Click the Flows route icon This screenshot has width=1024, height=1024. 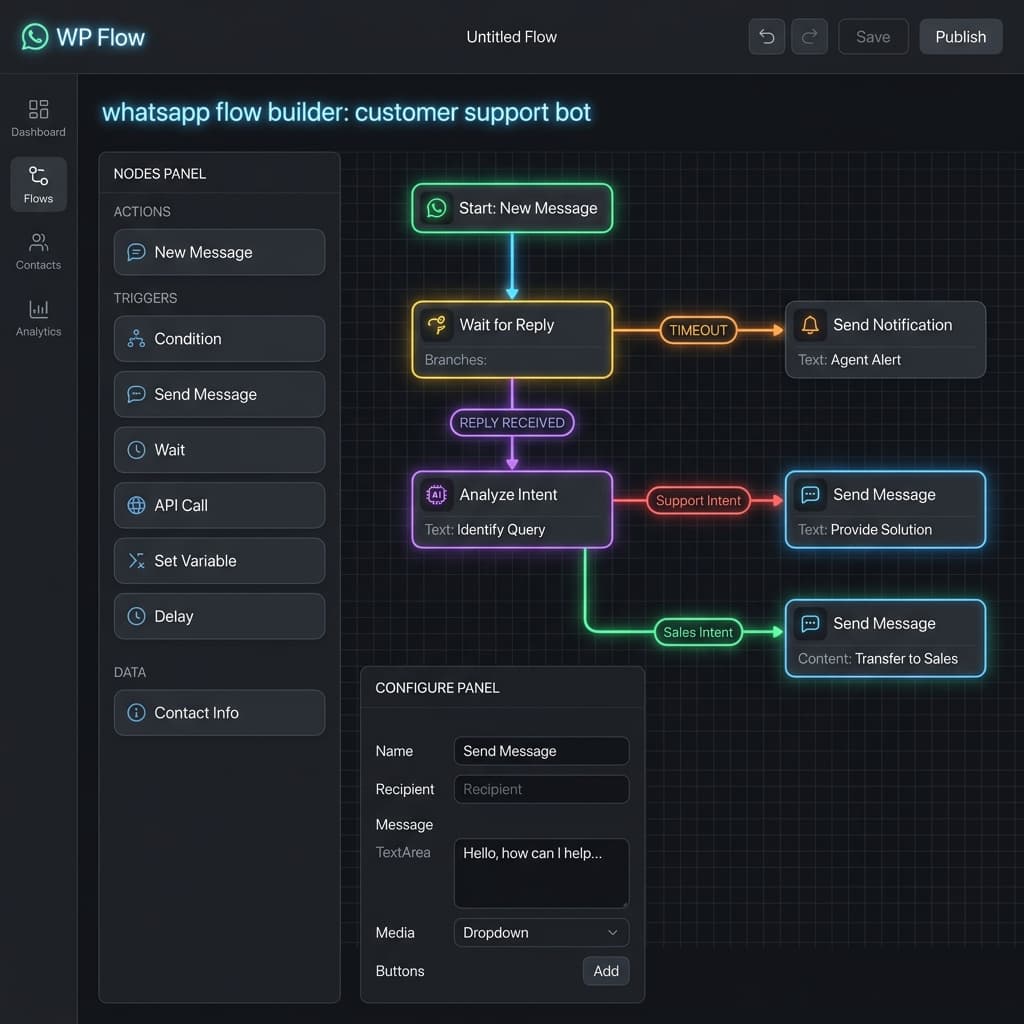[39, 175]
